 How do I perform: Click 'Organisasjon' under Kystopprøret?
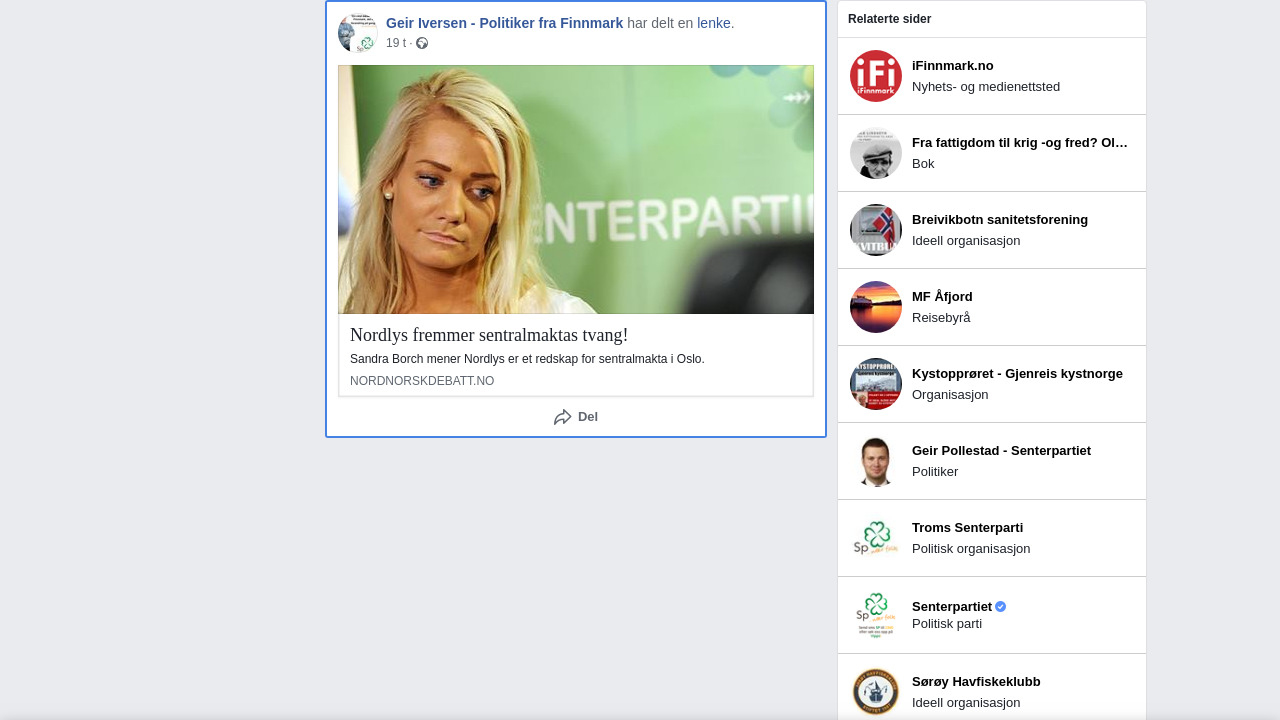[950, 395]
